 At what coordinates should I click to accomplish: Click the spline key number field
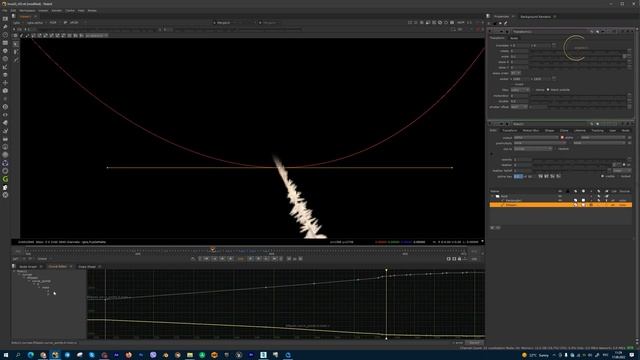[x=518, y=176]
